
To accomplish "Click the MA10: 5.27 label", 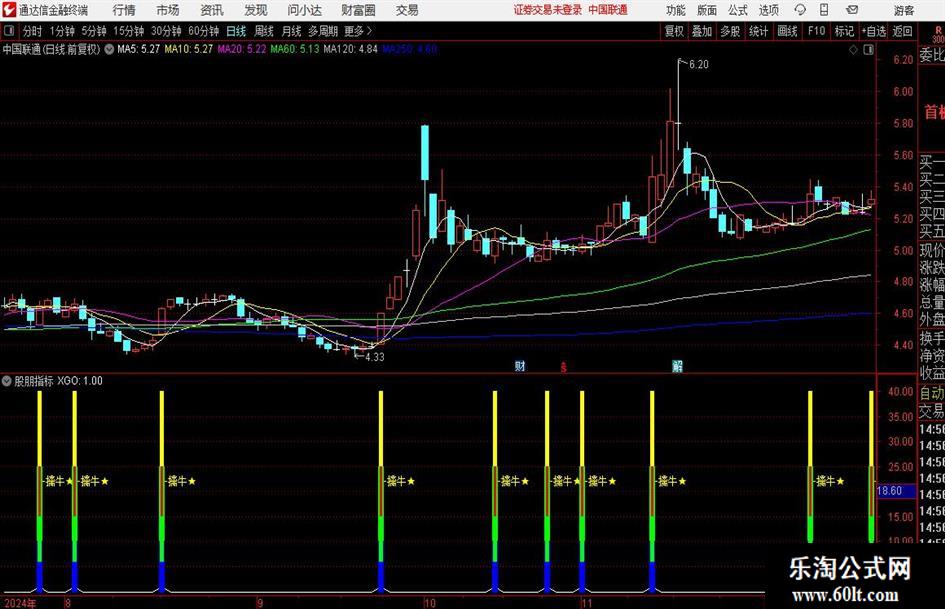I will click(189, 49).
